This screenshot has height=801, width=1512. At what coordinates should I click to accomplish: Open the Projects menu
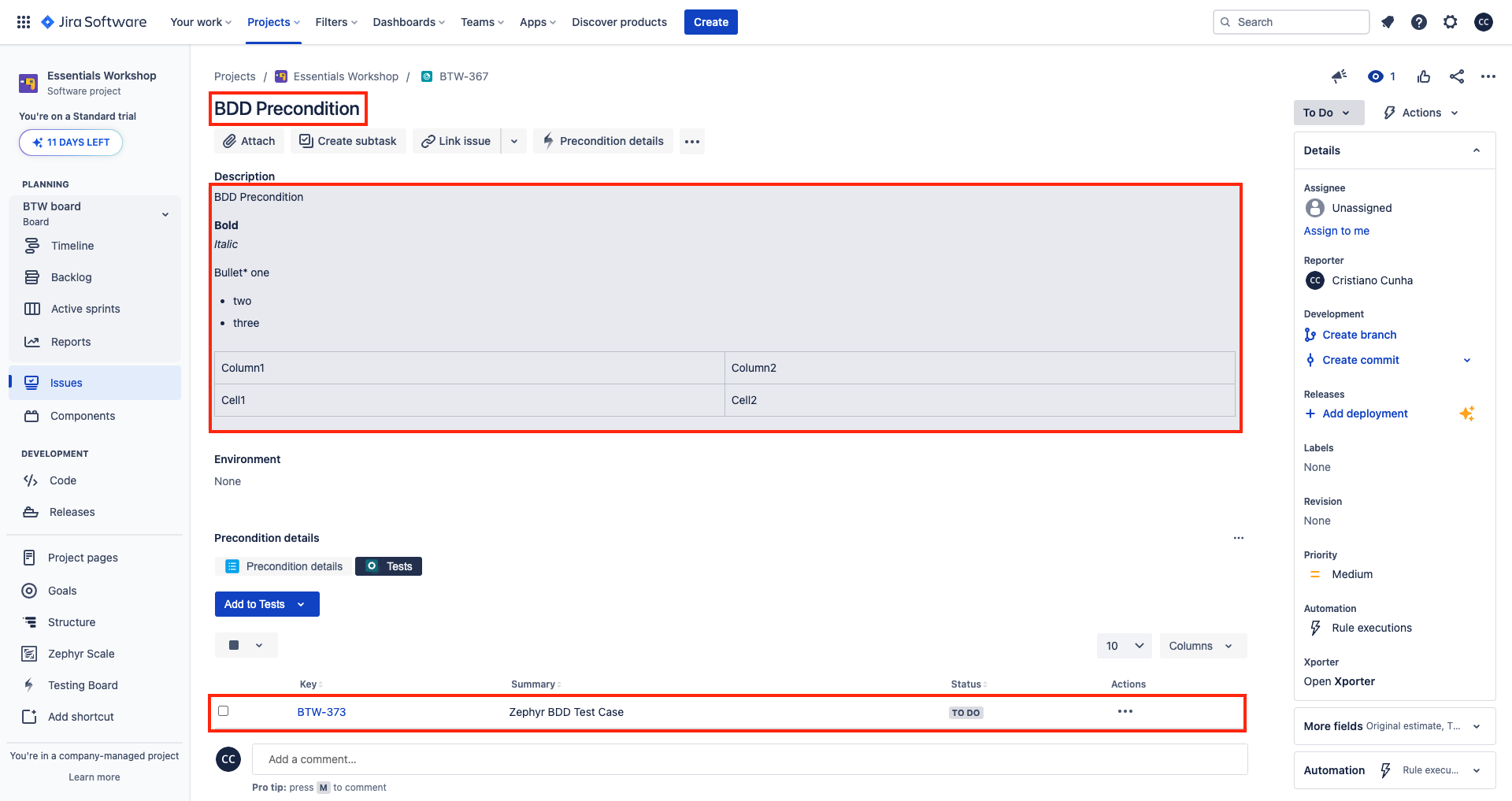[273, 22]
